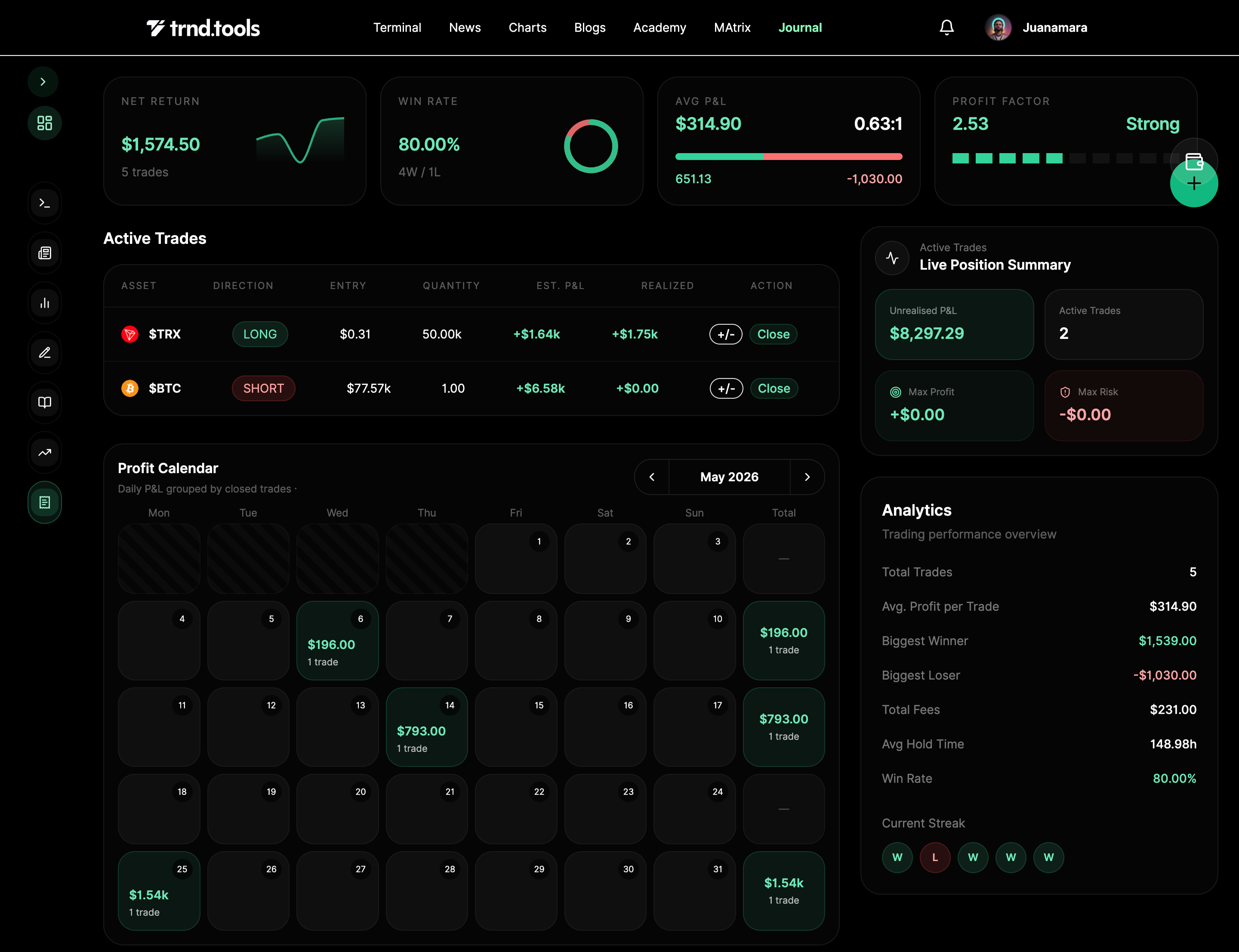
Task: Click the LONG badge on $TRX row
Action: [x=260, y=335]
